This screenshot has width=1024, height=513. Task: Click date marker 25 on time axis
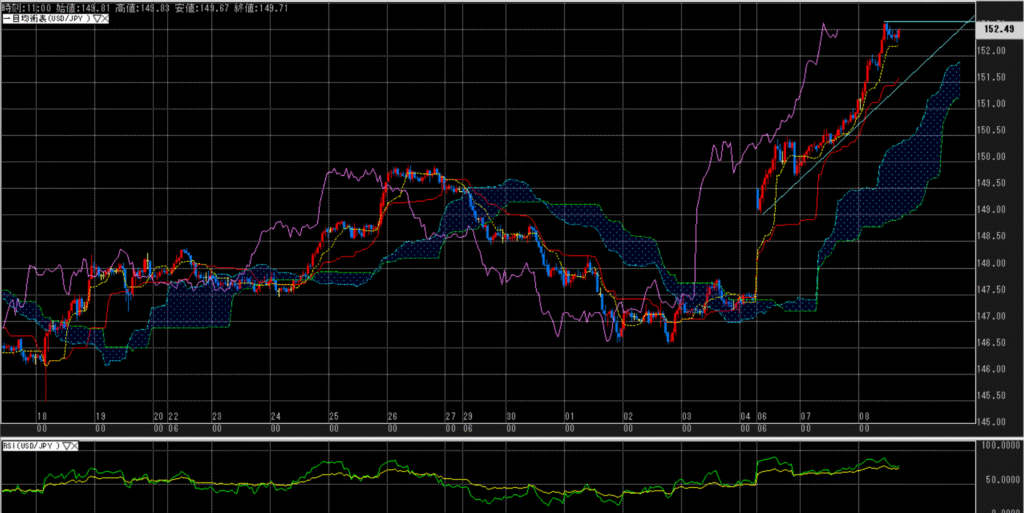pos(333,415)
